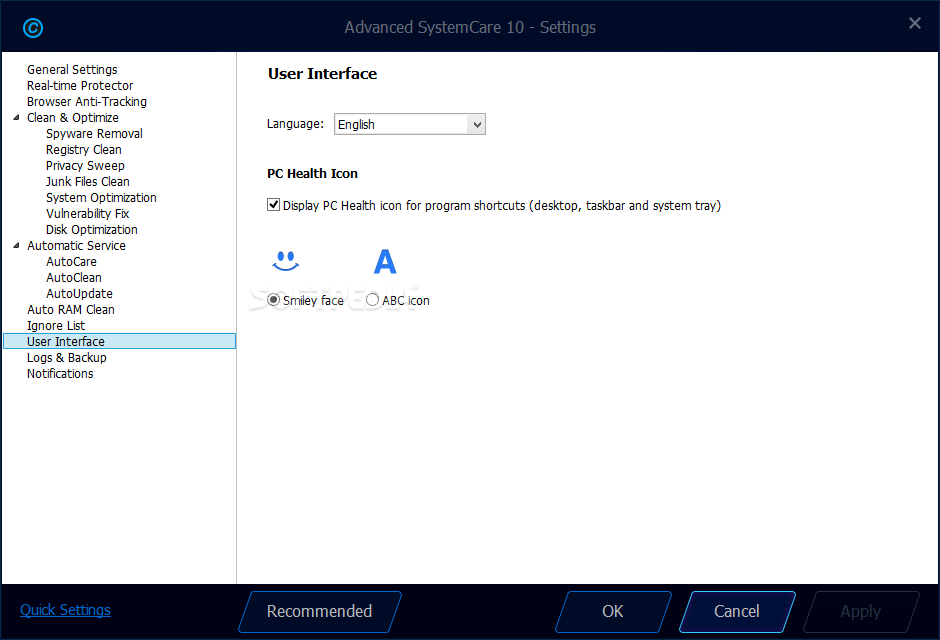Click the Cancel button
Image resolution: width=940 pixels, height=640 pixels.
(737, 612)
